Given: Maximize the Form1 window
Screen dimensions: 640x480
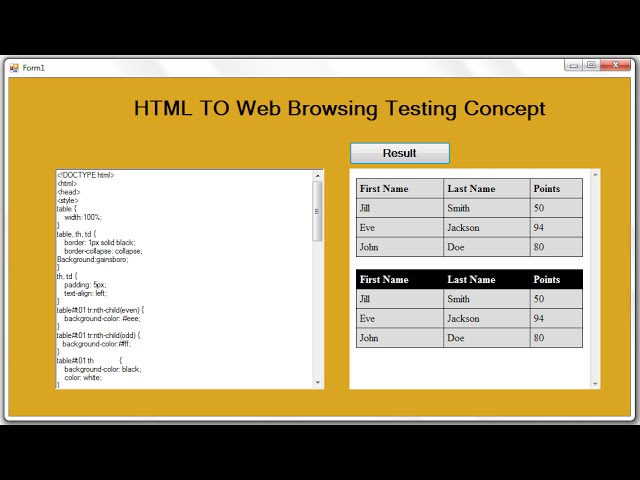Looking at the screenshot, I should 591,65.
